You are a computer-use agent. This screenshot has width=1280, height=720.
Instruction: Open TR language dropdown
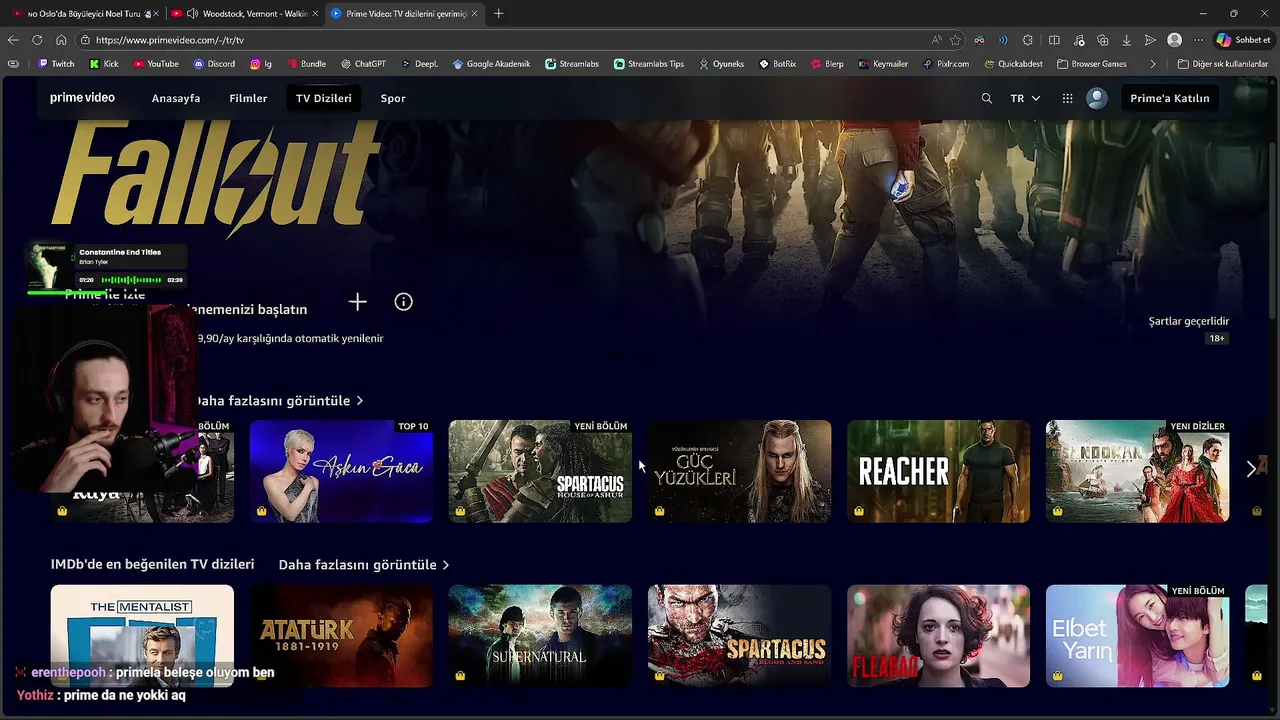coord(1025,98)
